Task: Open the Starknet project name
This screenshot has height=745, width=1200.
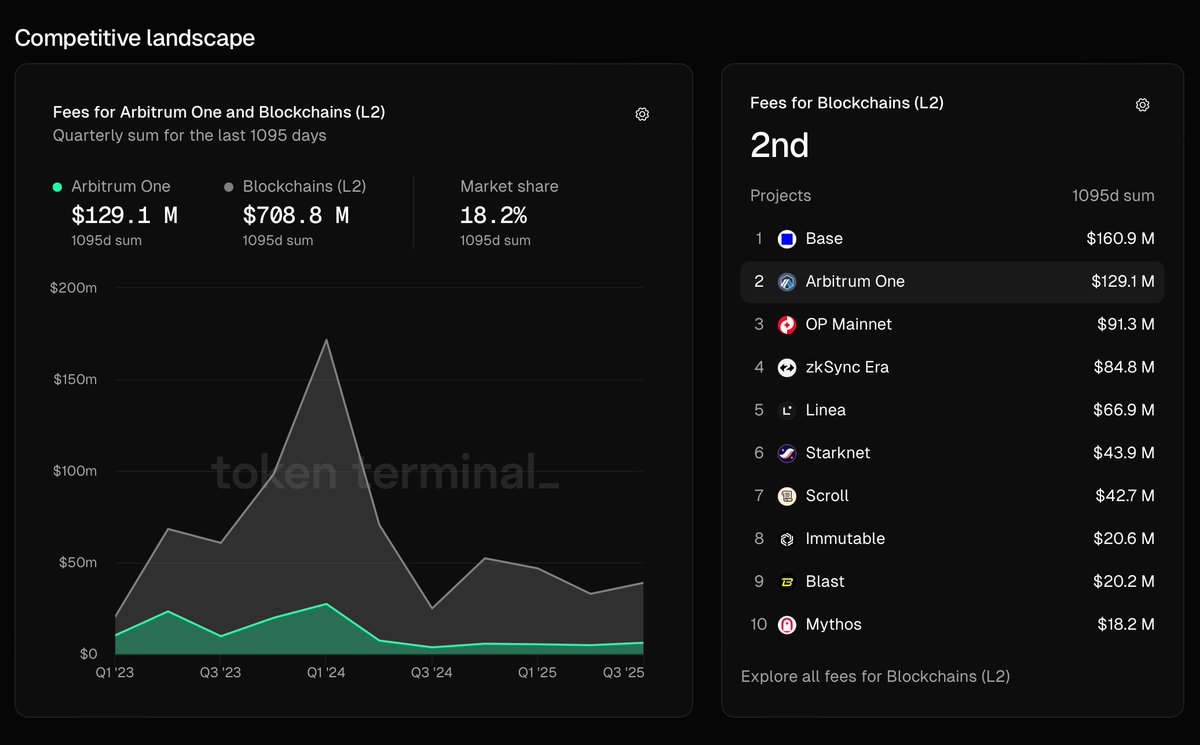Action: (838, 453)
